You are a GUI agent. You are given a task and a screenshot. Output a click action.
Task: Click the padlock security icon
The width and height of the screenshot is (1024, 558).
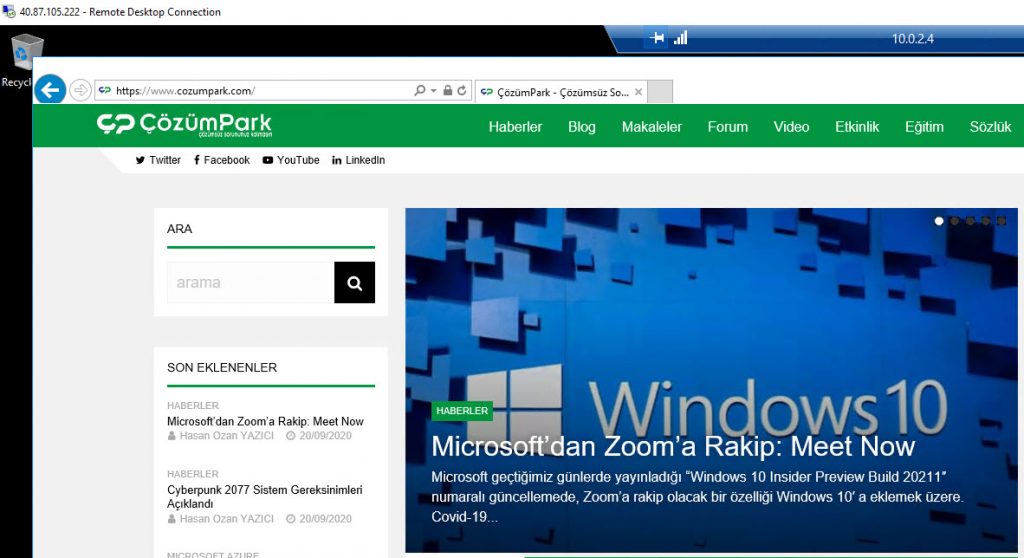click(447, 90)
